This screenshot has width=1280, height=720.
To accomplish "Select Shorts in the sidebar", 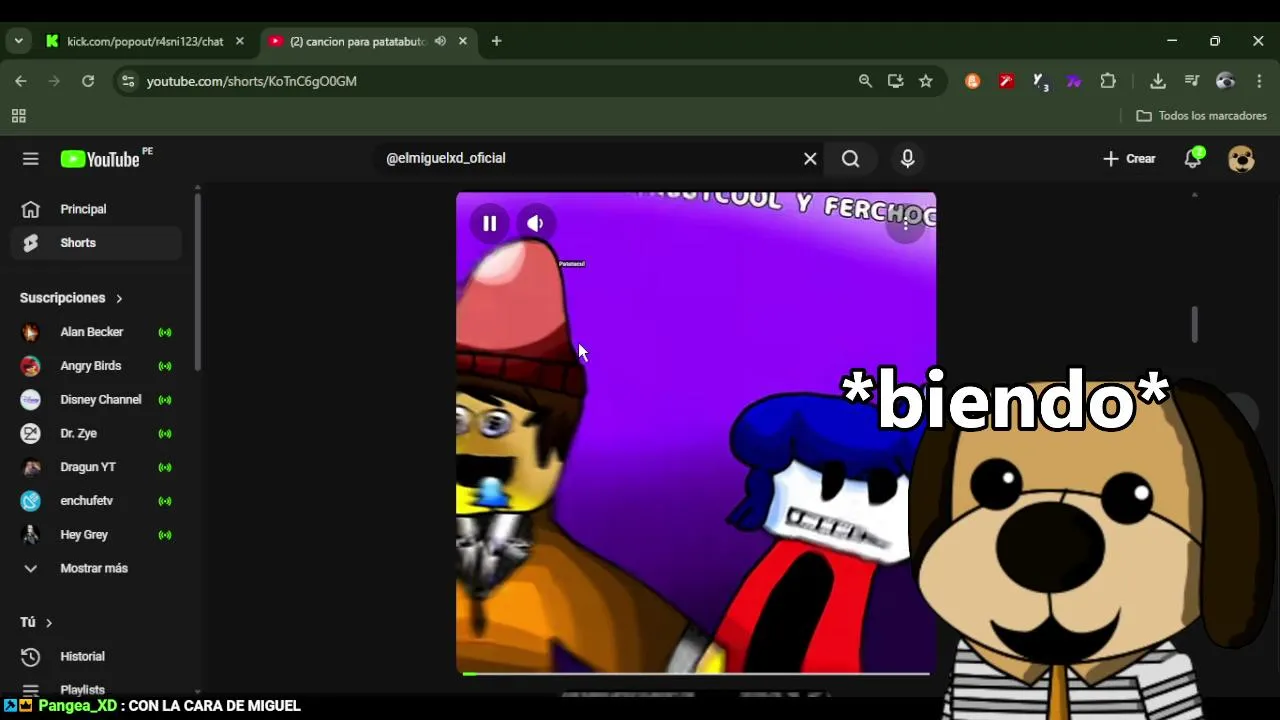I will (x=96, y=243).
